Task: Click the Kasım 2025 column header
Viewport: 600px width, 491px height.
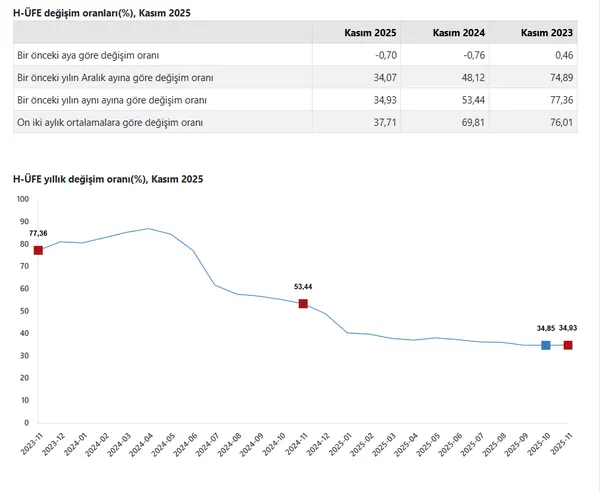Action: pos(369,33)
